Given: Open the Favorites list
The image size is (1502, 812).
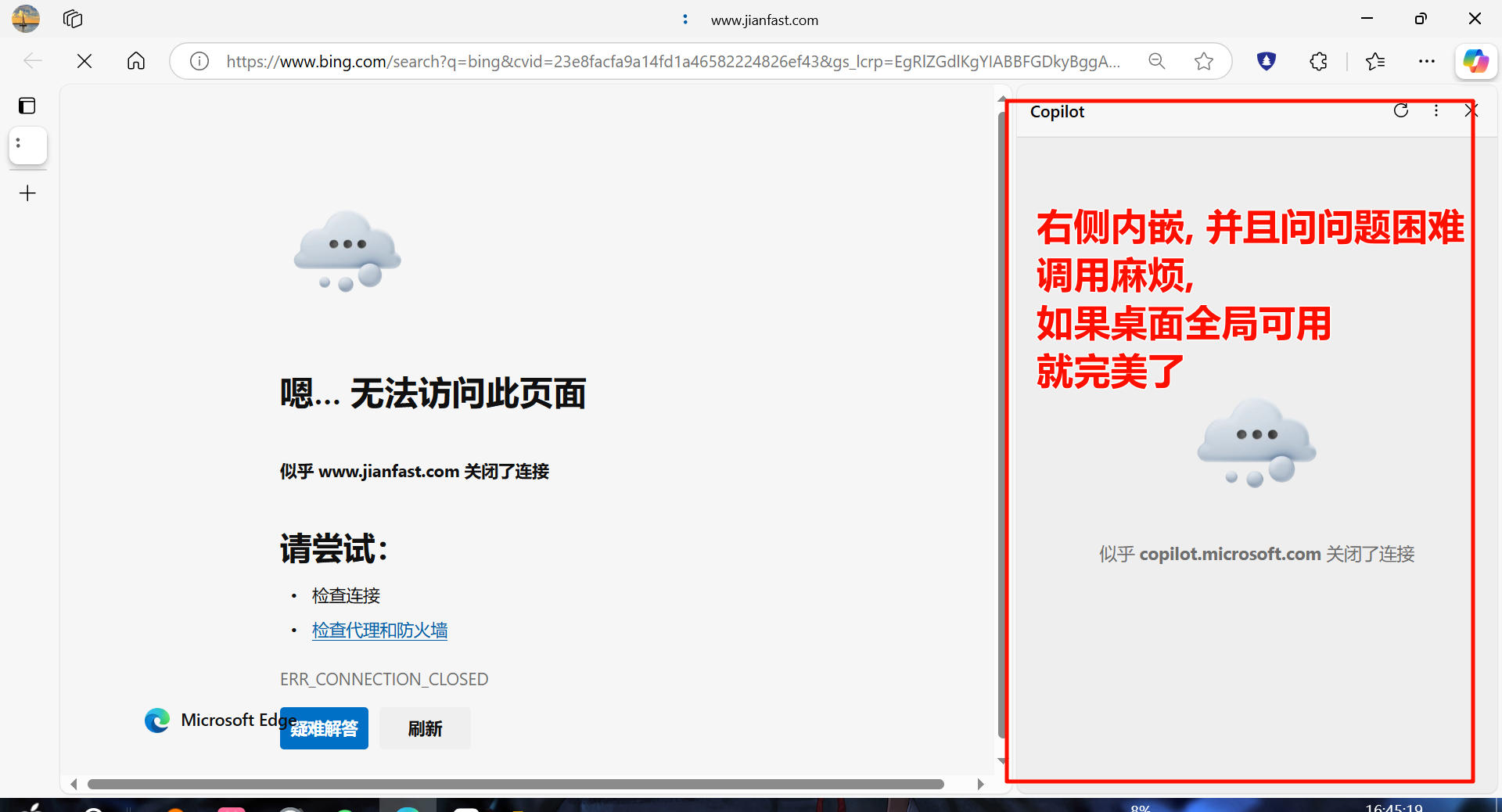Looking at the screenshot, I should point(1375,61).
